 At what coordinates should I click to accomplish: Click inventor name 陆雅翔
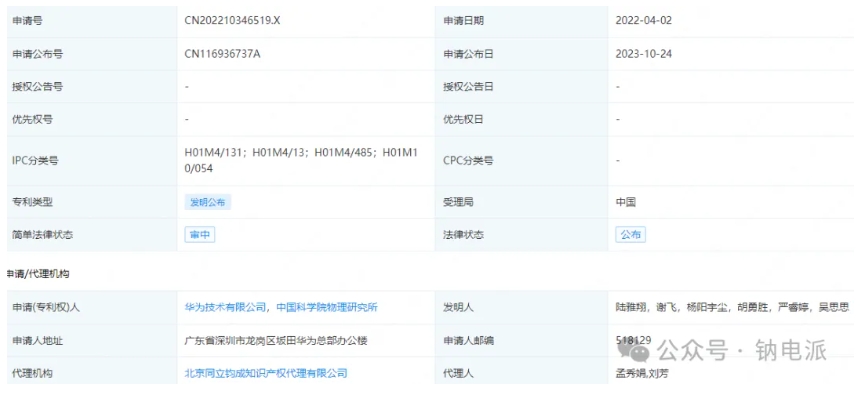pyautogui.click(x=632, y=308)
